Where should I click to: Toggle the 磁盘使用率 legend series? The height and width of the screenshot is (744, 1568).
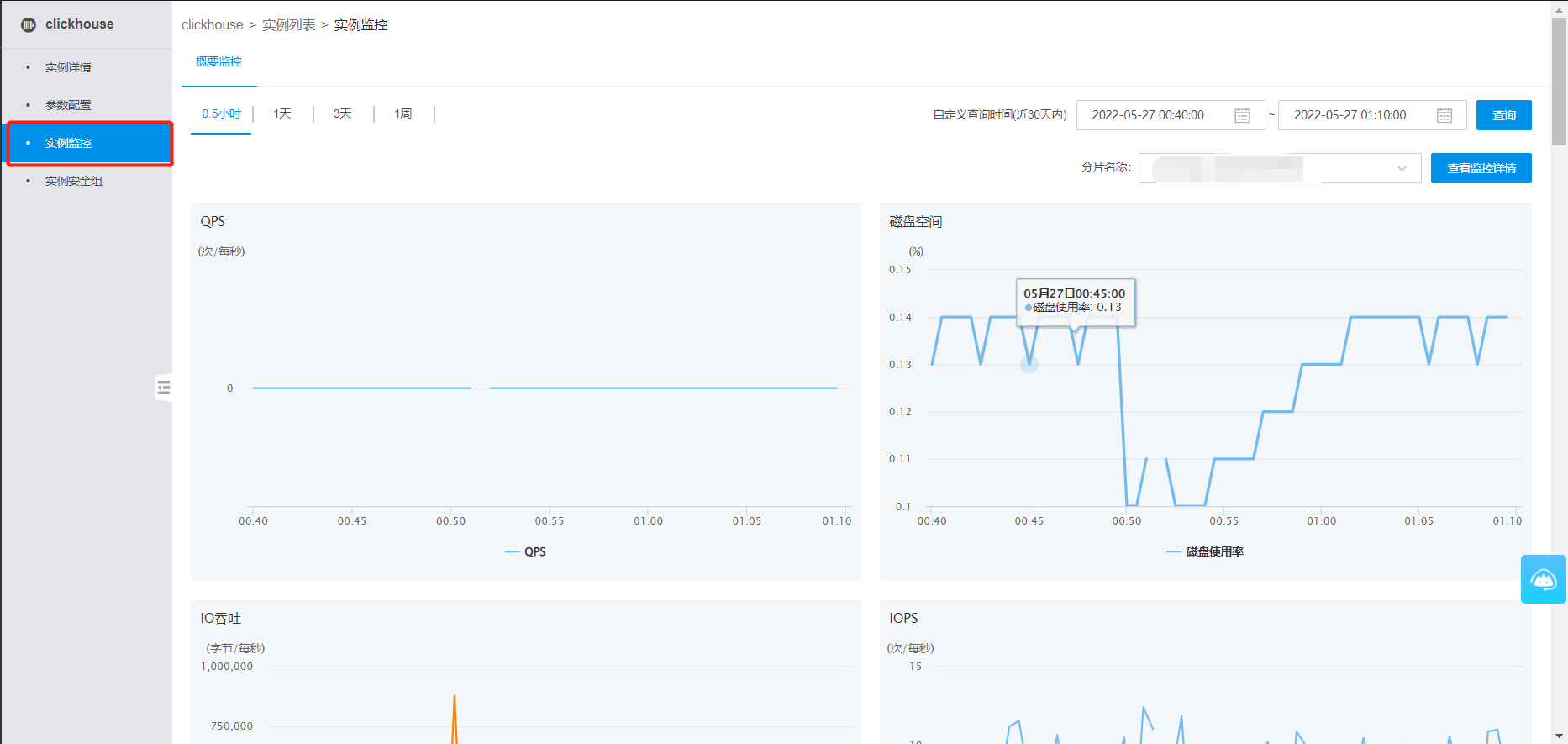coord(1205,551)
